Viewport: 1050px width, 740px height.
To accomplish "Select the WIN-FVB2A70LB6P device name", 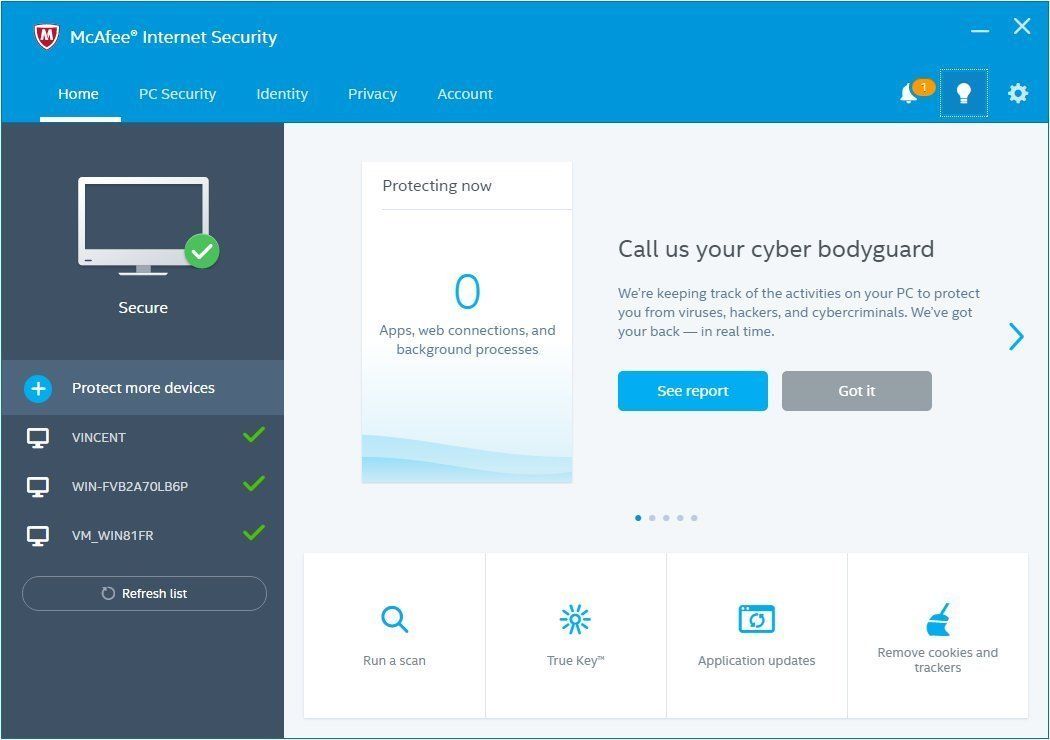I will pyautogui.click(x=130, y=487).
